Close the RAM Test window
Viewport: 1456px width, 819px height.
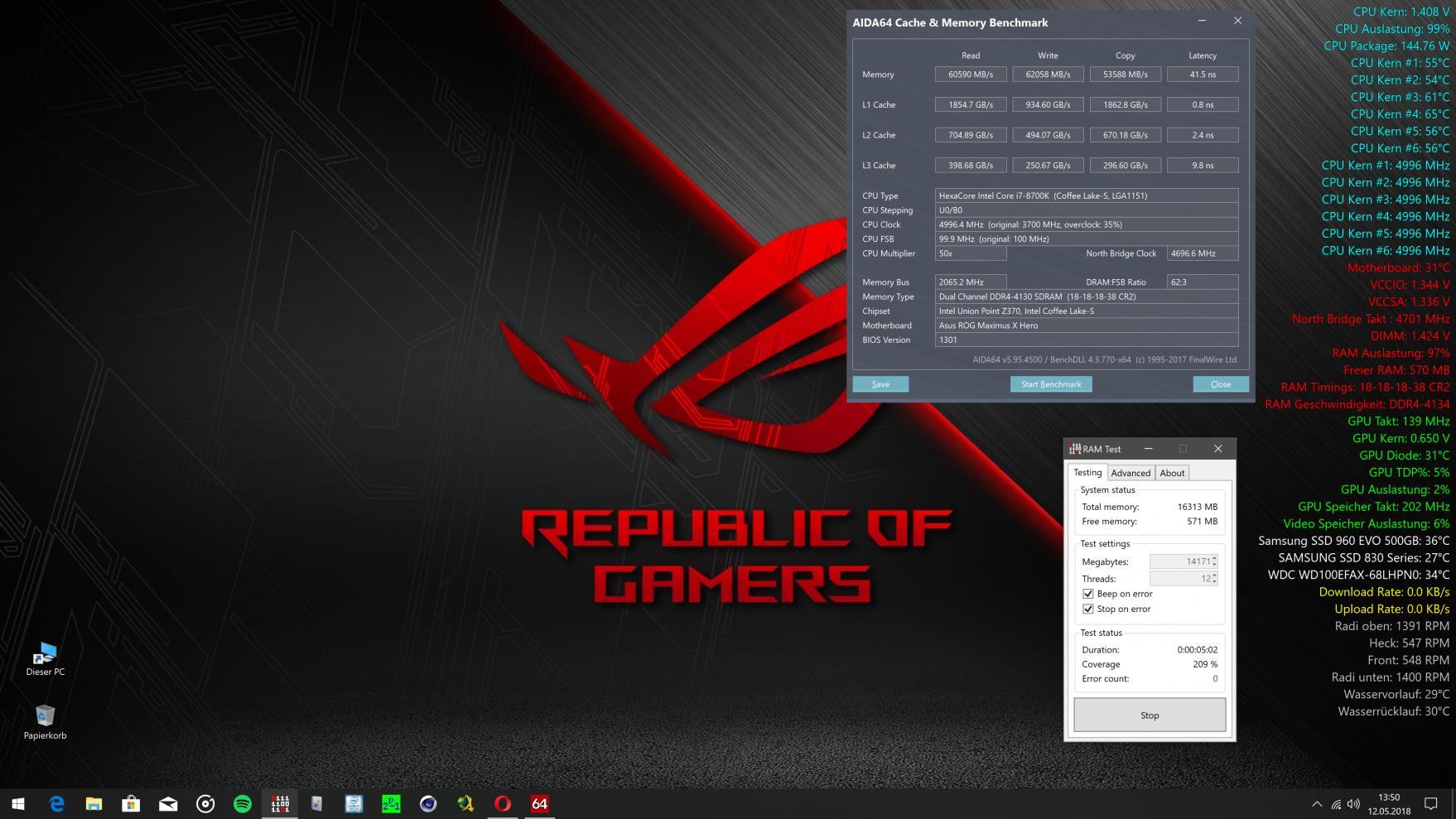pyautogui.click(x=1217, y=449)
